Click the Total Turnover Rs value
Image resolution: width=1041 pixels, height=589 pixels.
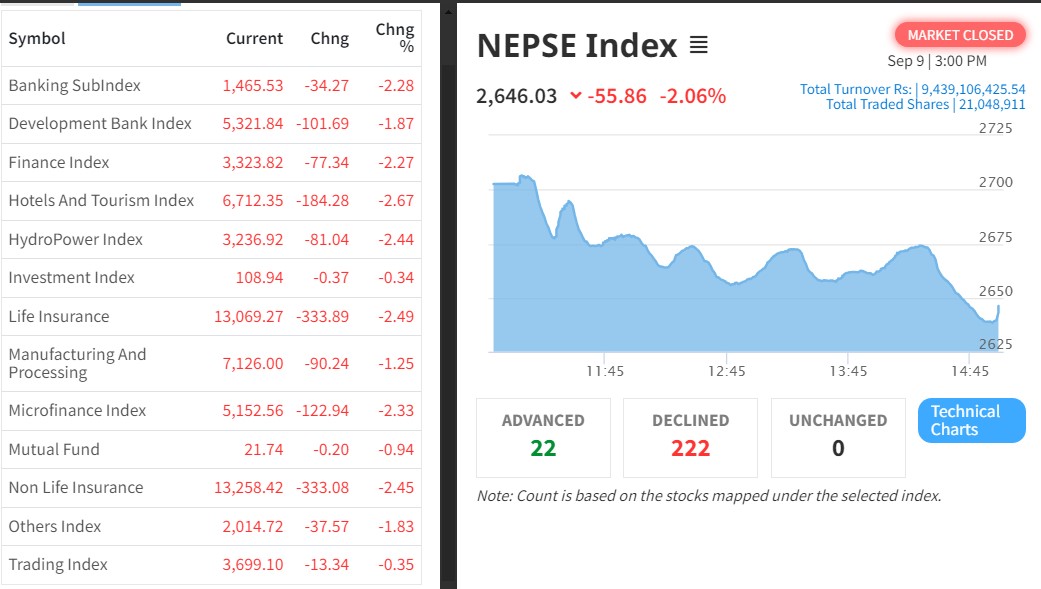tap(973, 89)
